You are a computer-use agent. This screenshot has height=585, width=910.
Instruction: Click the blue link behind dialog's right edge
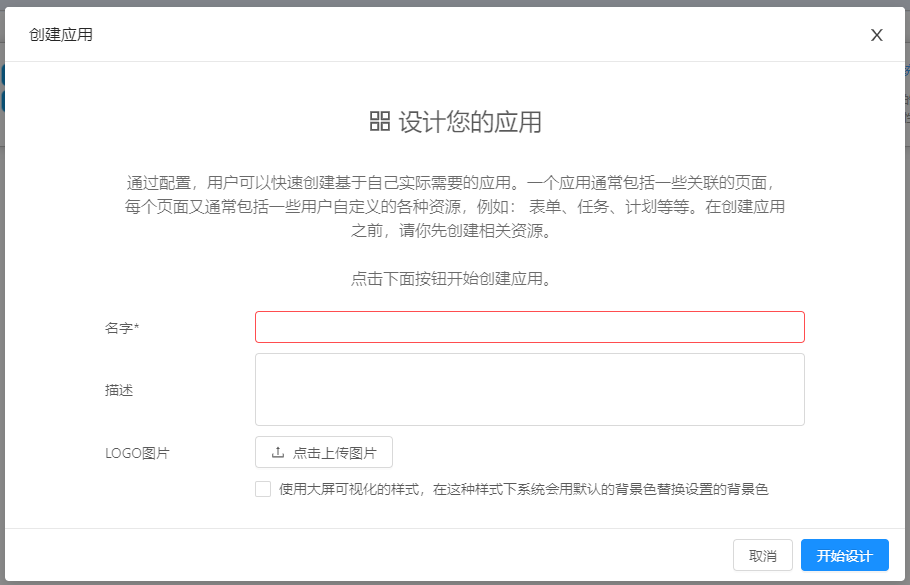click(906, 71)
